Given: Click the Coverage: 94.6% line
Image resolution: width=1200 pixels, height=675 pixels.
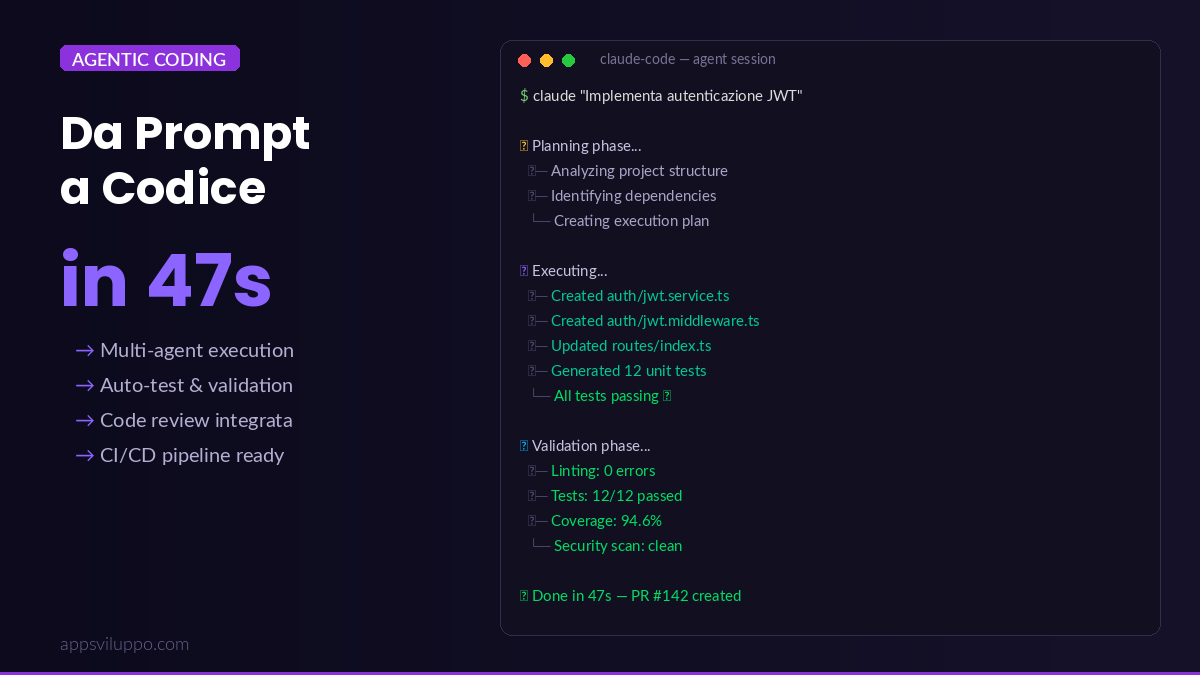Looking at the screenshot, I should [x=606, y=521].
